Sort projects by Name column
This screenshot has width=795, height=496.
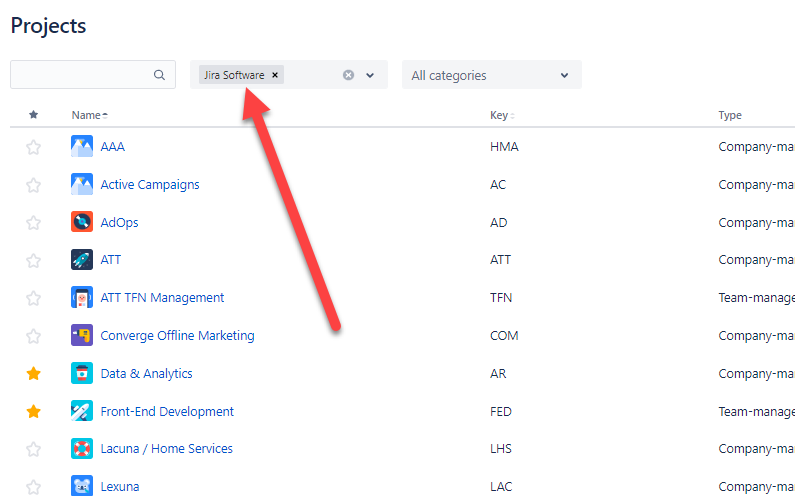point(90,115)
